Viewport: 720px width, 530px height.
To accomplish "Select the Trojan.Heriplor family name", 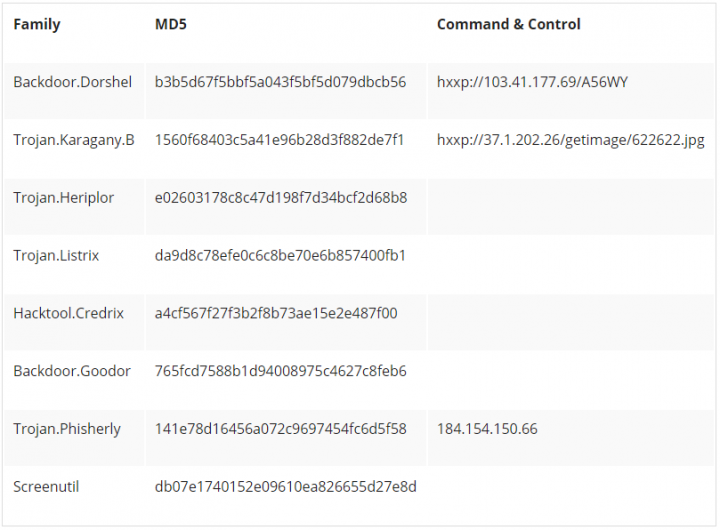I will coord(63,198).
